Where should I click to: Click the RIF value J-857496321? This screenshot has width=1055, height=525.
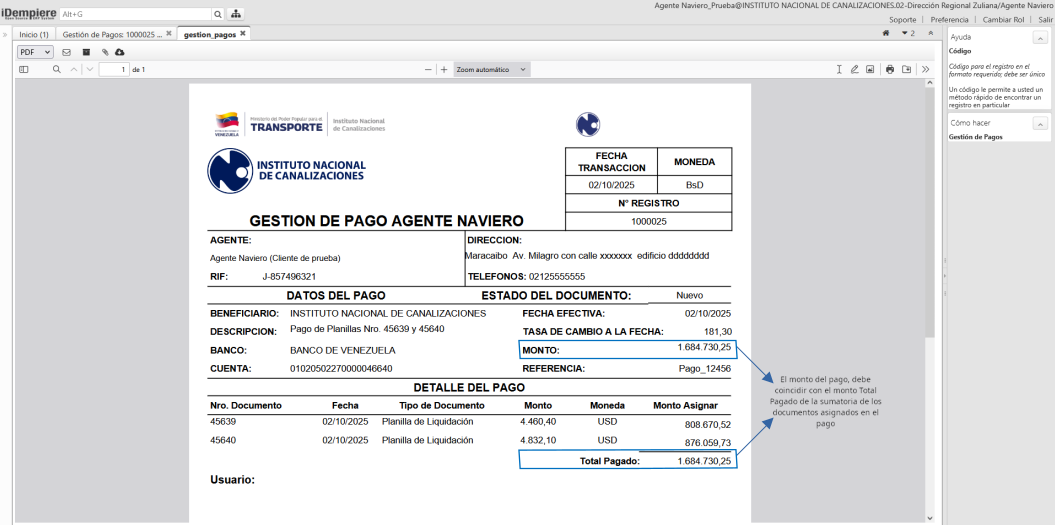coord(289,277)
